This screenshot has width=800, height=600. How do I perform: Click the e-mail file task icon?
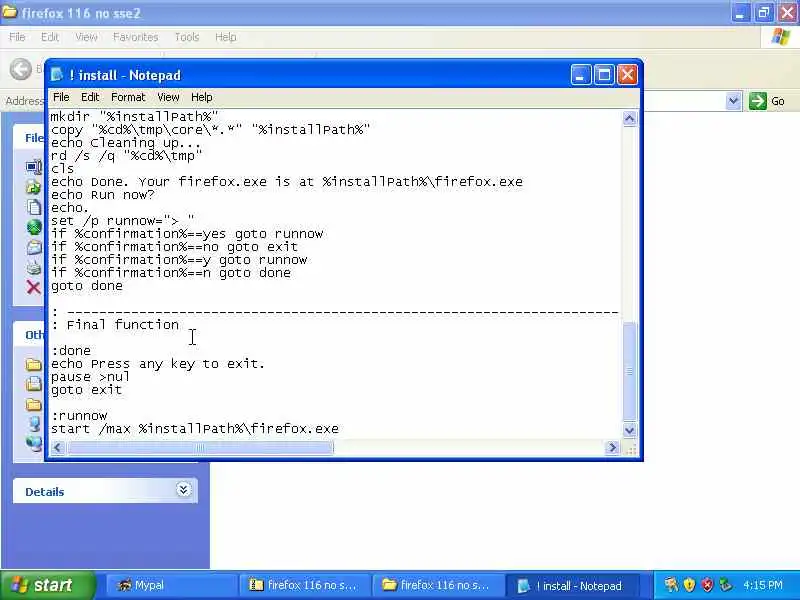[34, 247]
